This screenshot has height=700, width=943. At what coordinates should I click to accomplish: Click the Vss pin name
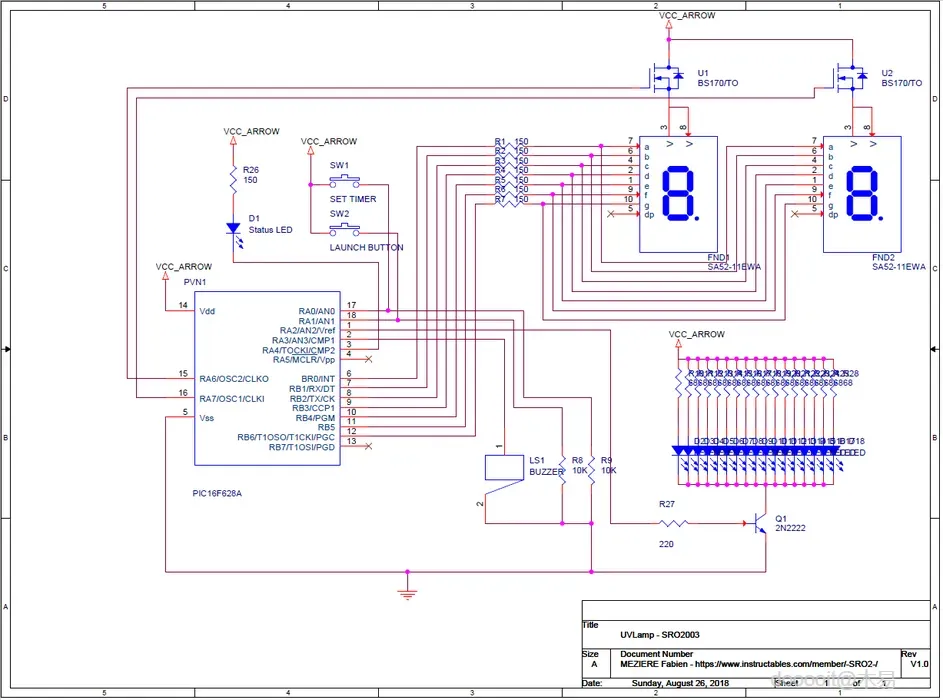206,418
